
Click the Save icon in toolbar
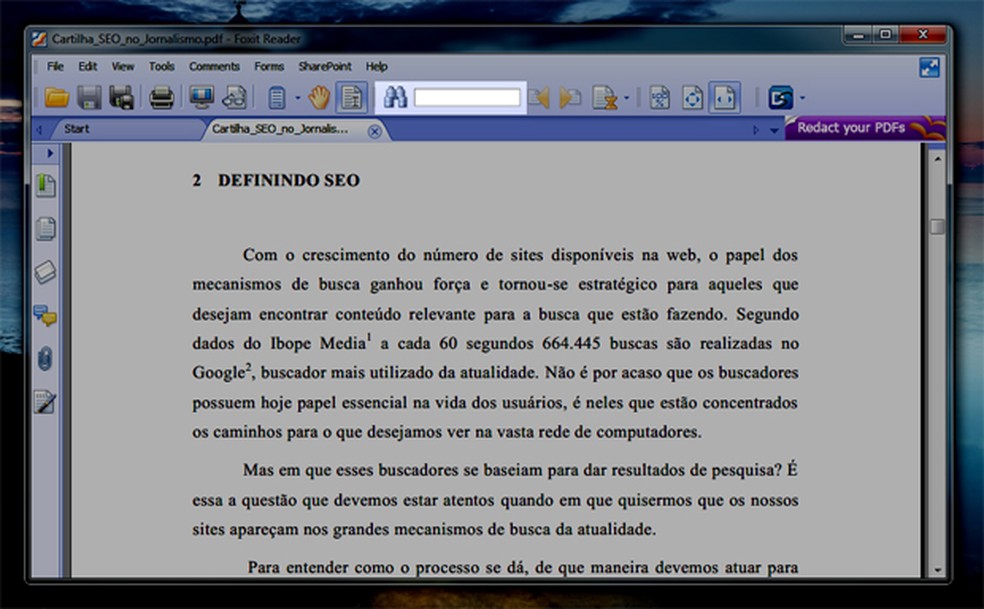point(89,97)
